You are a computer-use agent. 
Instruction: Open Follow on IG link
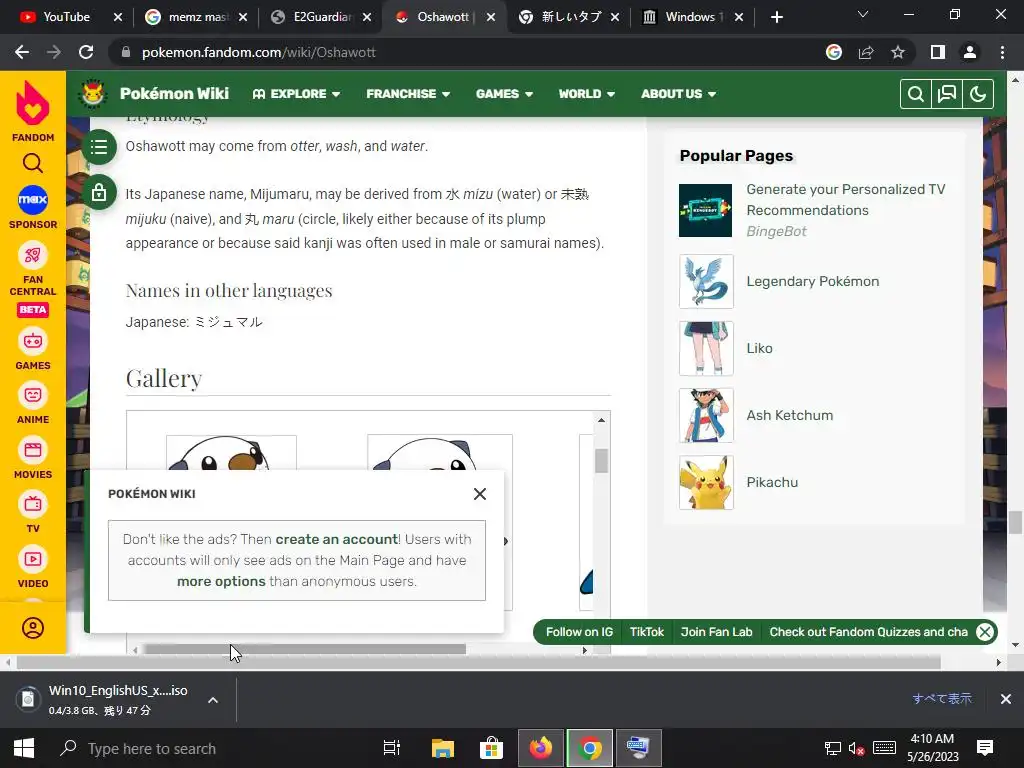(x=579, y=632)
